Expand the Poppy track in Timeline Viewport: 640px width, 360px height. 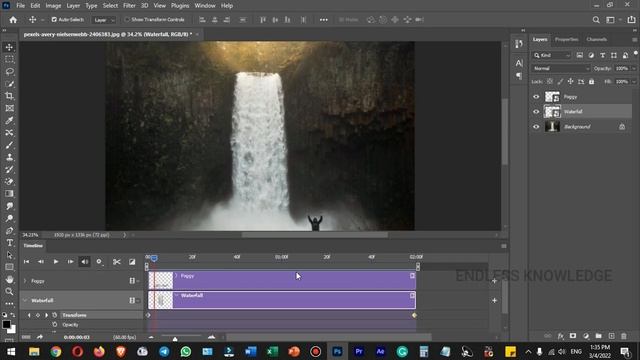coord(25,281)
